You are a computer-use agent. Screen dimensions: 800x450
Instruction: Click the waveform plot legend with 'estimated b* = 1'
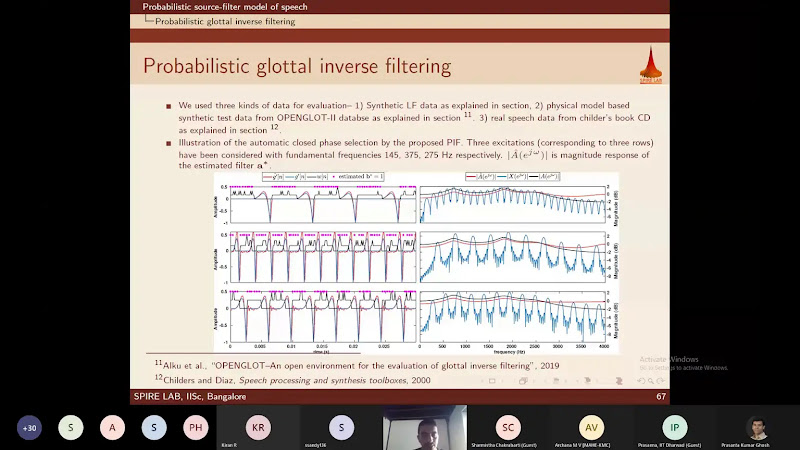pos(323,177)
